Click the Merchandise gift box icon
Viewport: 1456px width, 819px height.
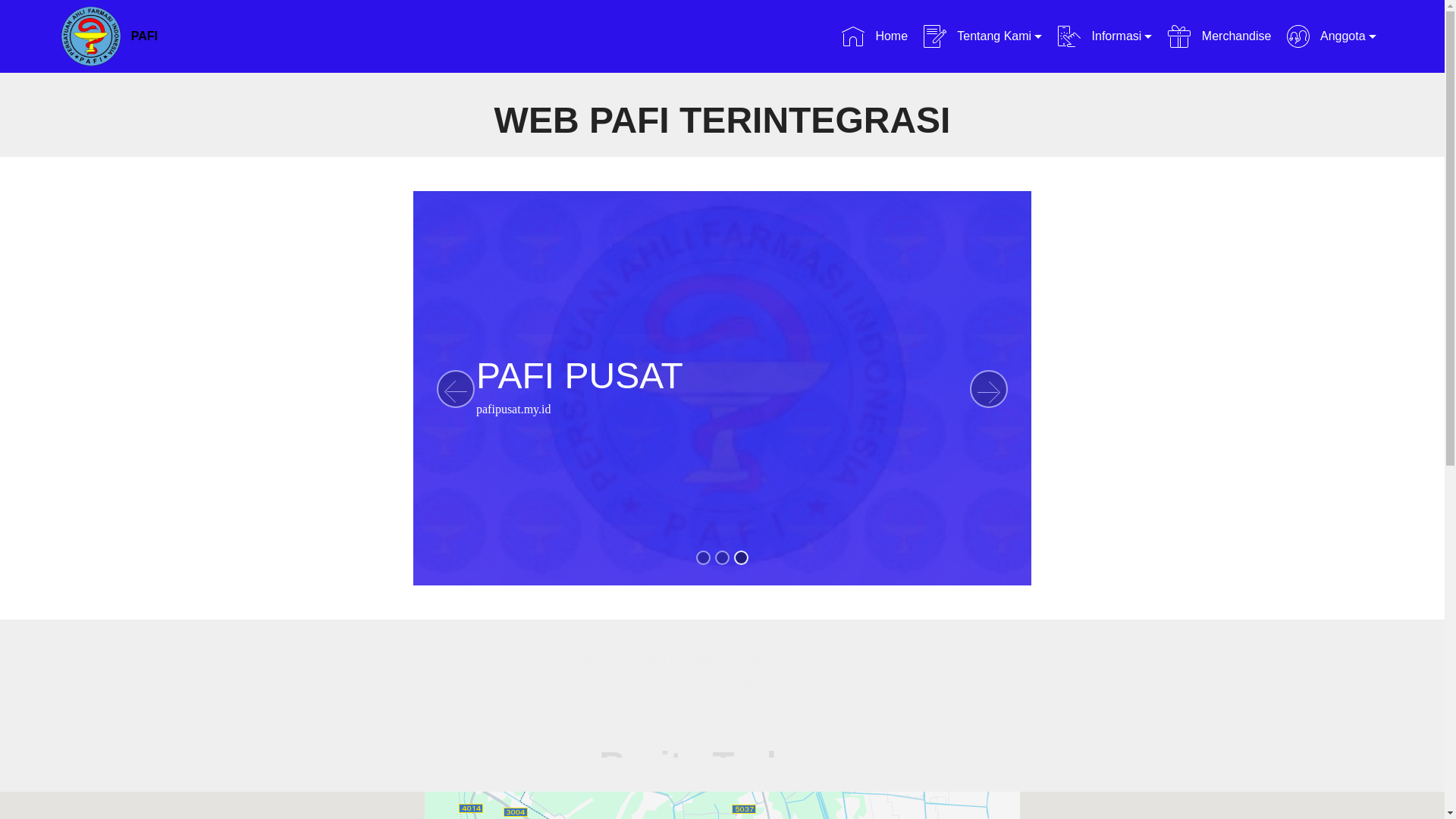[1179, 36]
